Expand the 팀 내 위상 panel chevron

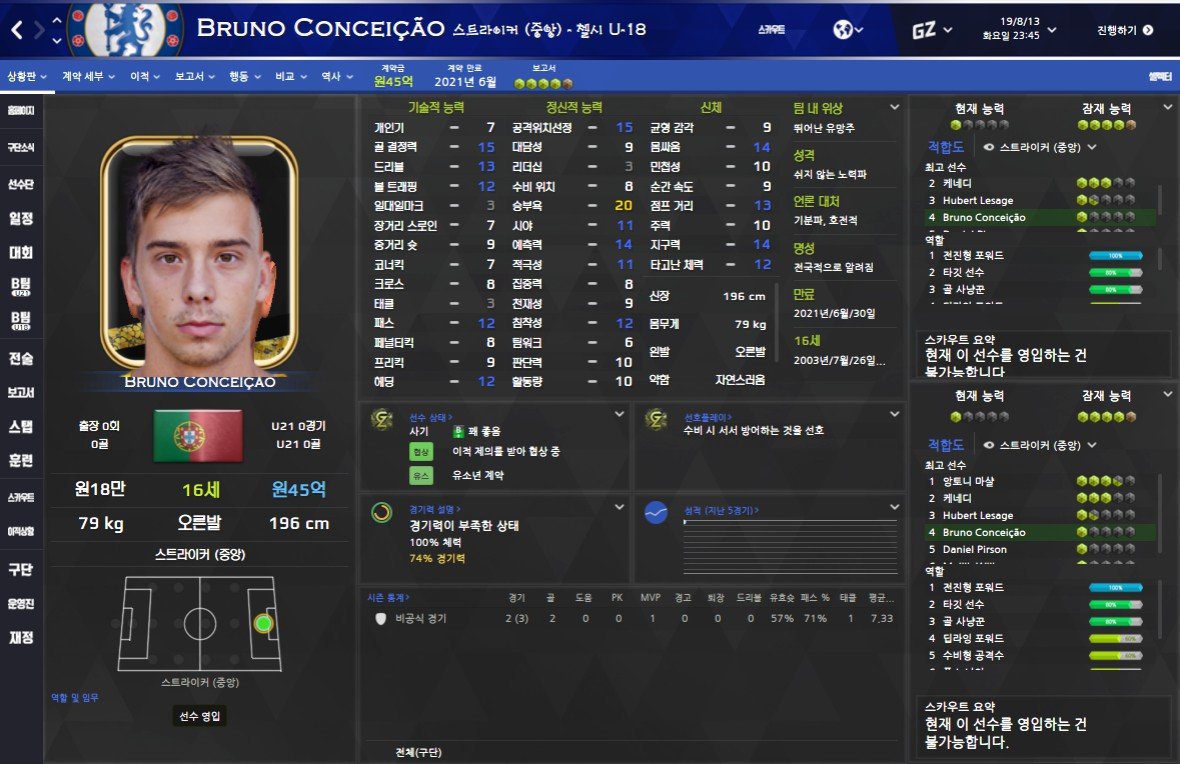click(894, 107)
